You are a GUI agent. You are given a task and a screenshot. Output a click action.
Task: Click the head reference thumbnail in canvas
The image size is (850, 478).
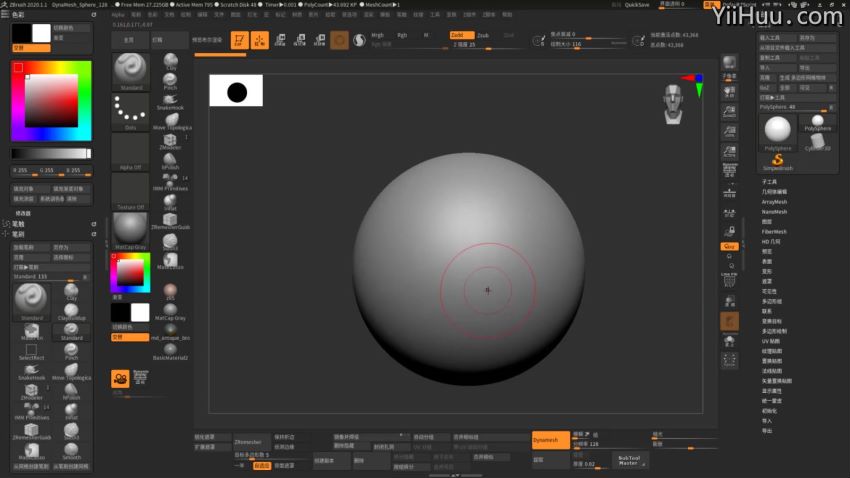pyautogui.click(x=673, y=104)
